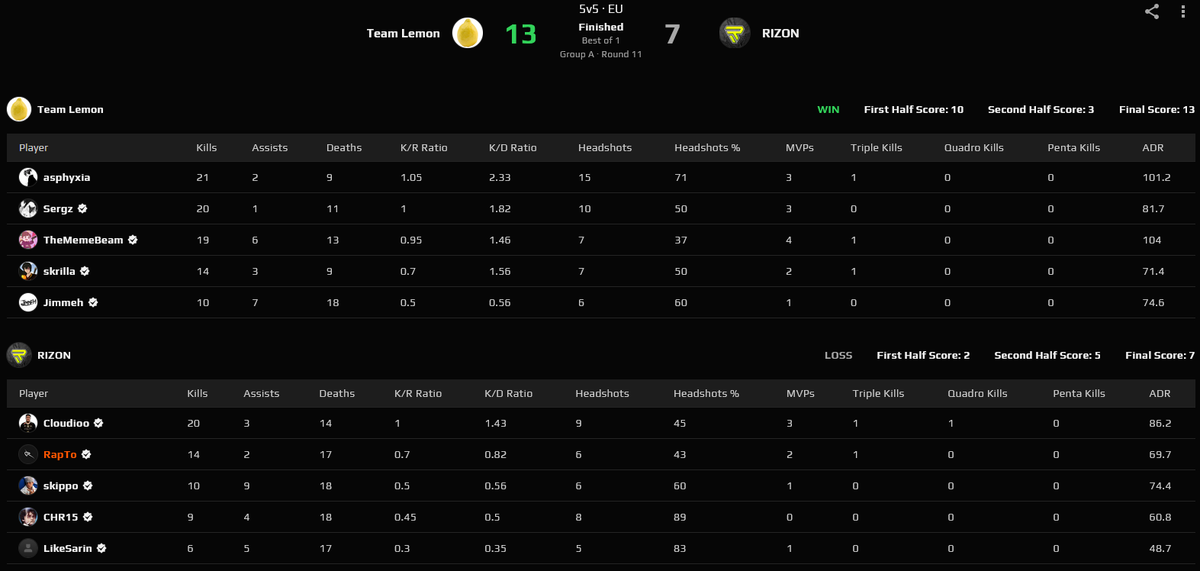Open Cloudioo player name link
This screenshot has width=1200, height=571.
coord(66,423)
